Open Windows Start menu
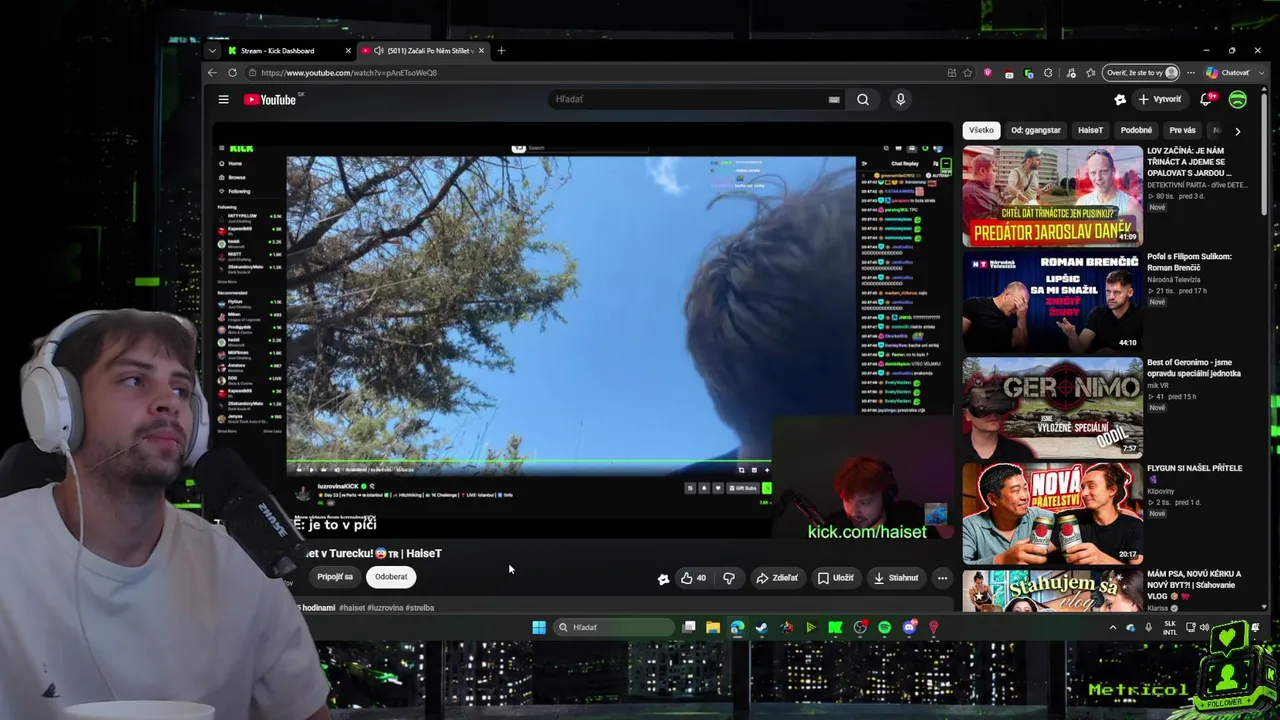1280x720 pixels. [539, 627]
